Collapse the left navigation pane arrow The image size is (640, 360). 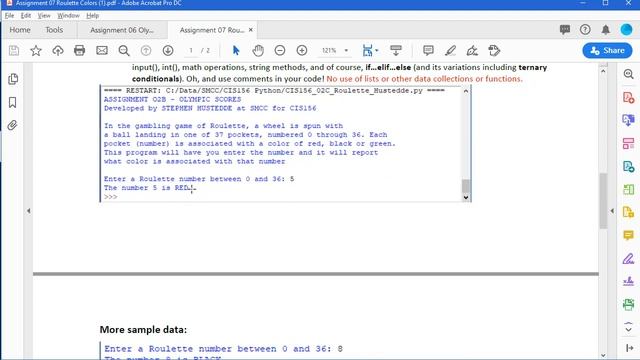(29, 211)
